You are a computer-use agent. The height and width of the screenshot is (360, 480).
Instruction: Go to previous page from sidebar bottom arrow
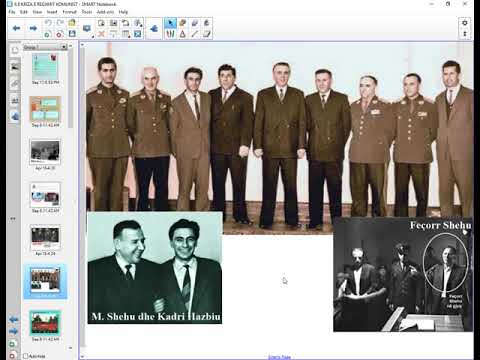point(13,320)
